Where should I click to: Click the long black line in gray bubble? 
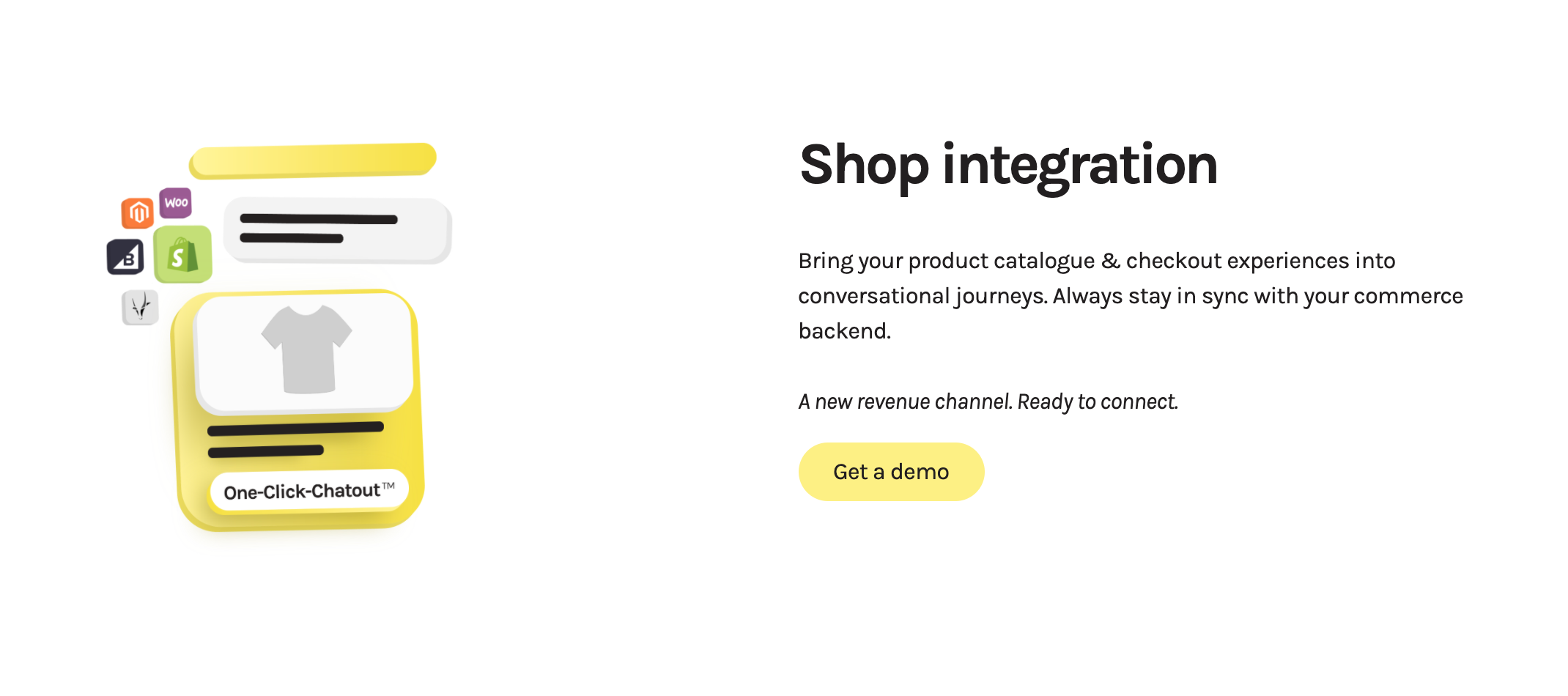pos(319,219)
